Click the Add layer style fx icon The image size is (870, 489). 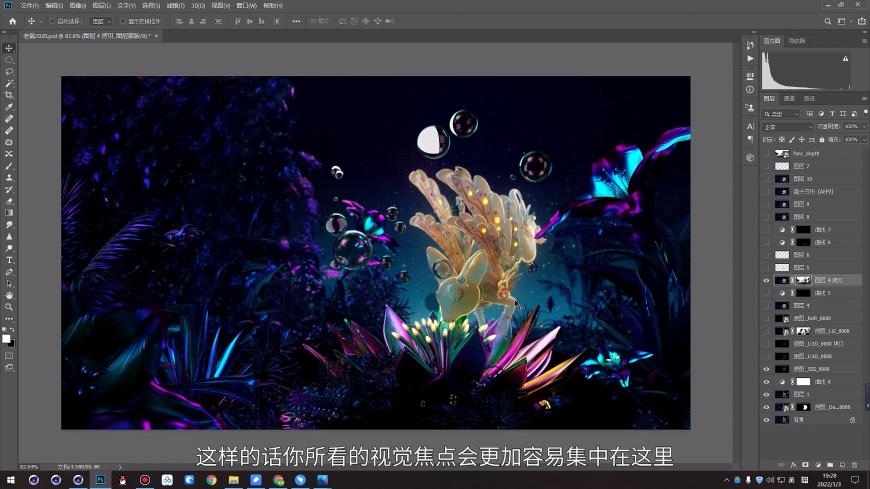pos(792,465)
